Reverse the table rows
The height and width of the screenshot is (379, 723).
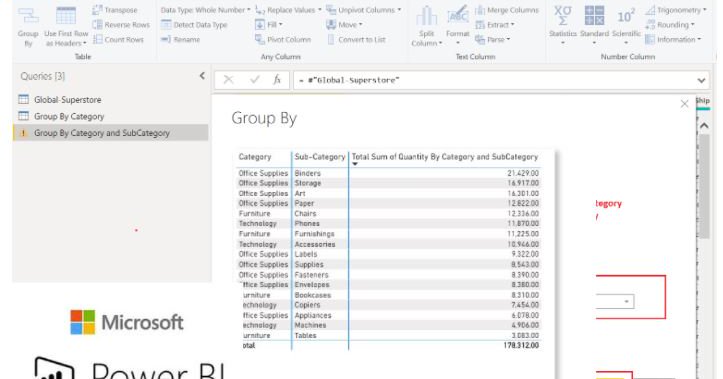click(x=121, y=24)
